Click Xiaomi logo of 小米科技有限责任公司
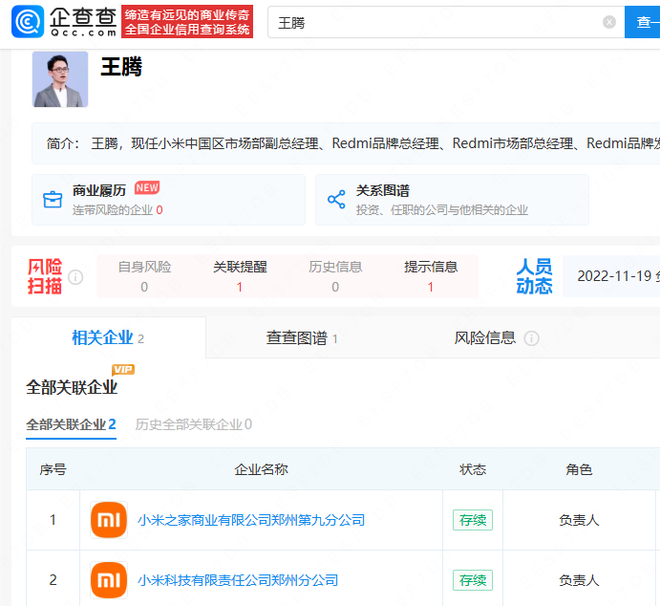This screenshot has height=606, width=660. click(x=108, y=580)
